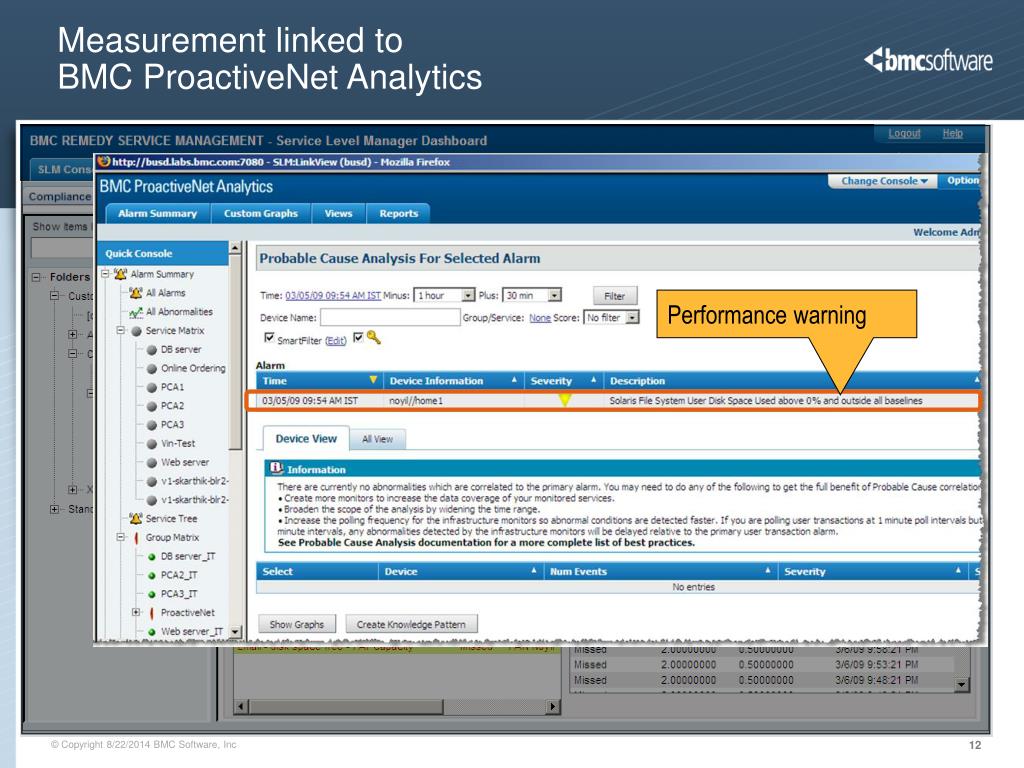Click the Options button in the console header
This screenshot has width=1024, height=768.
pos(961,181)
